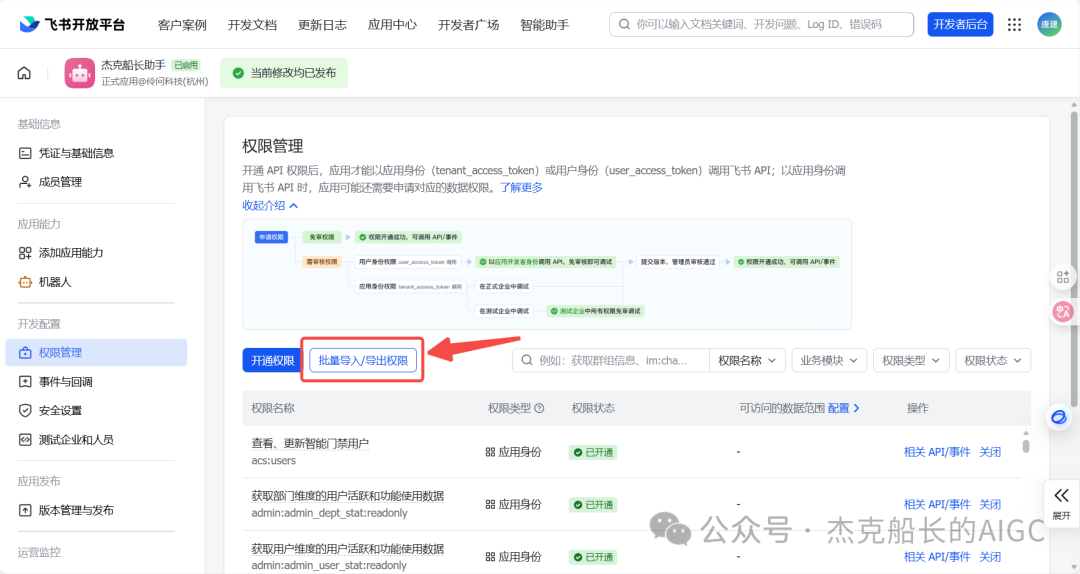Open the 权限状态 filter dropdown
This screenshot has width=1080, height=574.
coord(993,360)
